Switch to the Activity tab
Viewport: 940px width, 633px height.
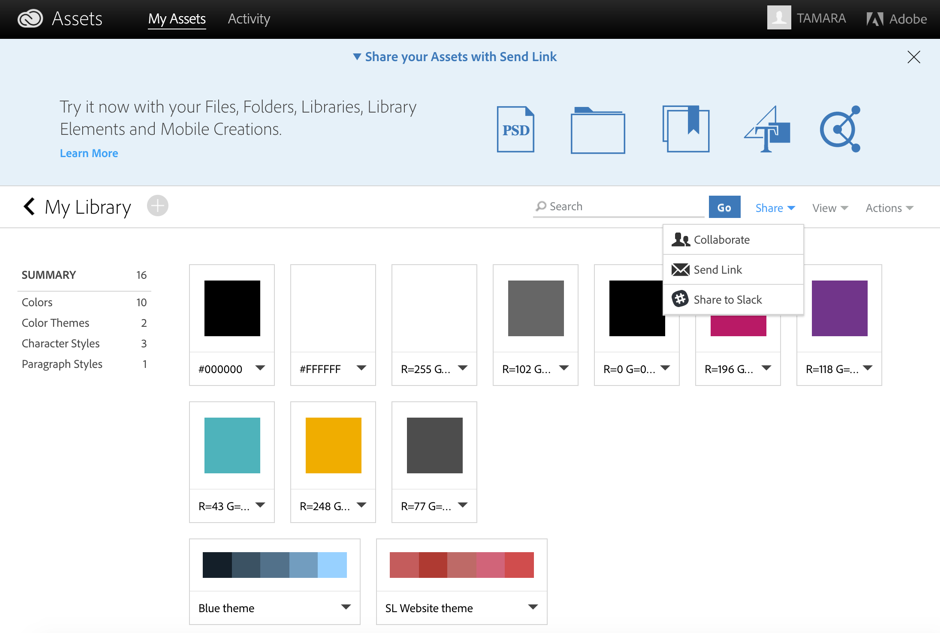click(248, 18)
